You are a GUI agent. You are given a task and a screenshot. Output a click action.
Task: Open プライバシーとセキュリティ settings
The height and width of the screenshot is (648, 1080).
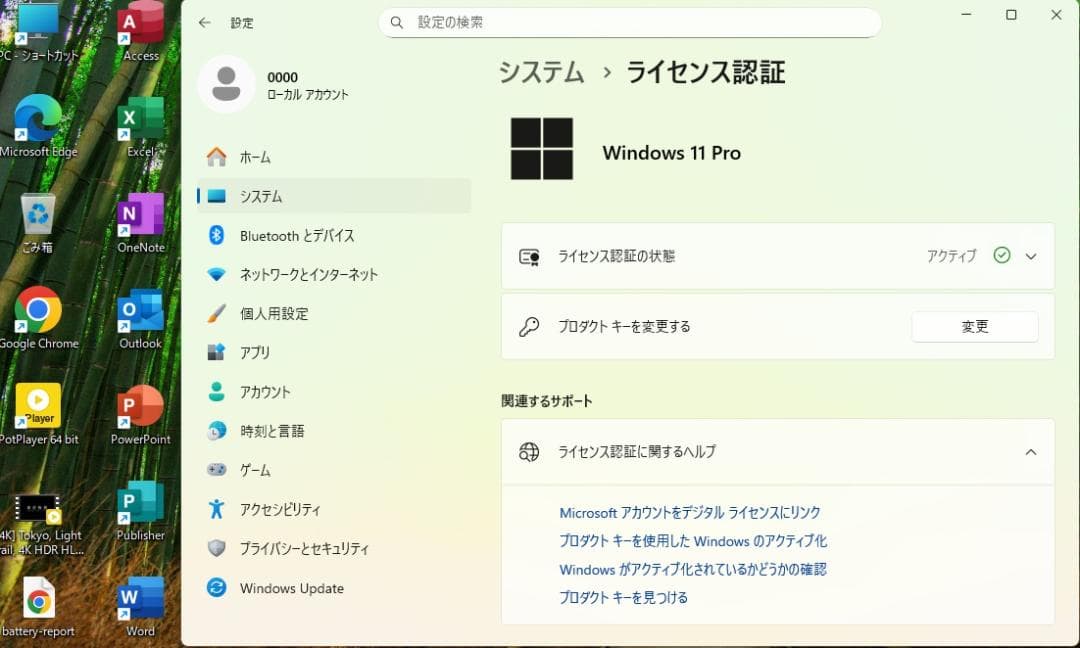(x=310, y=548)
